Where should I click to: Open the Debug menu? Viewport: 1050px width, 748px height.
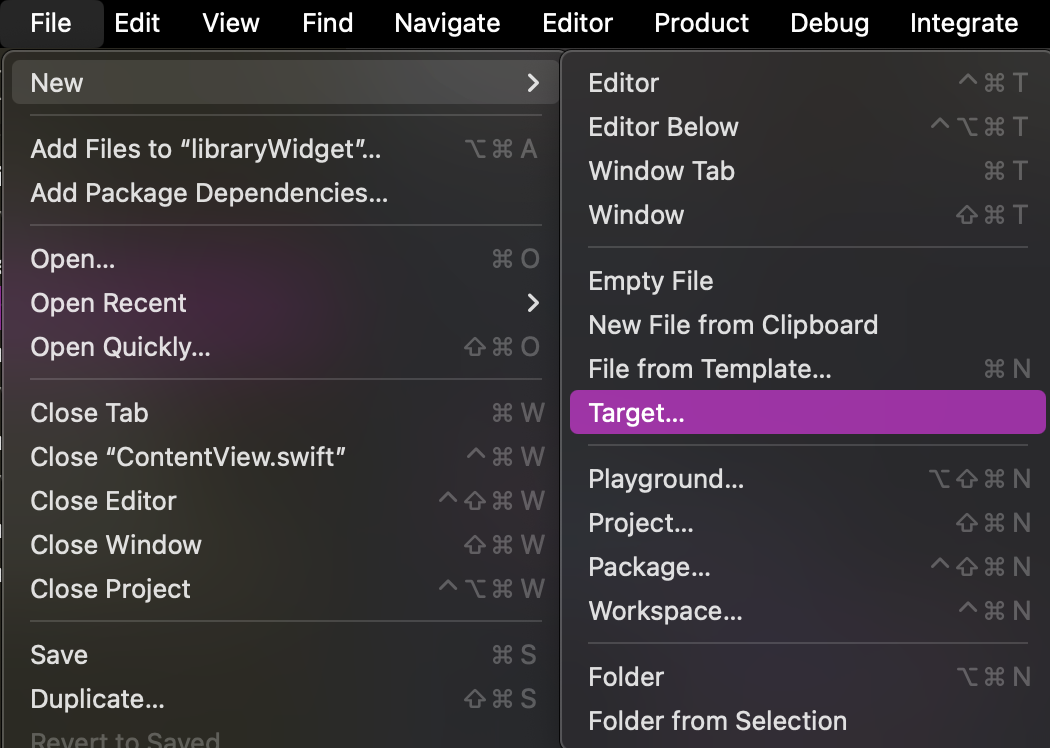830,23
